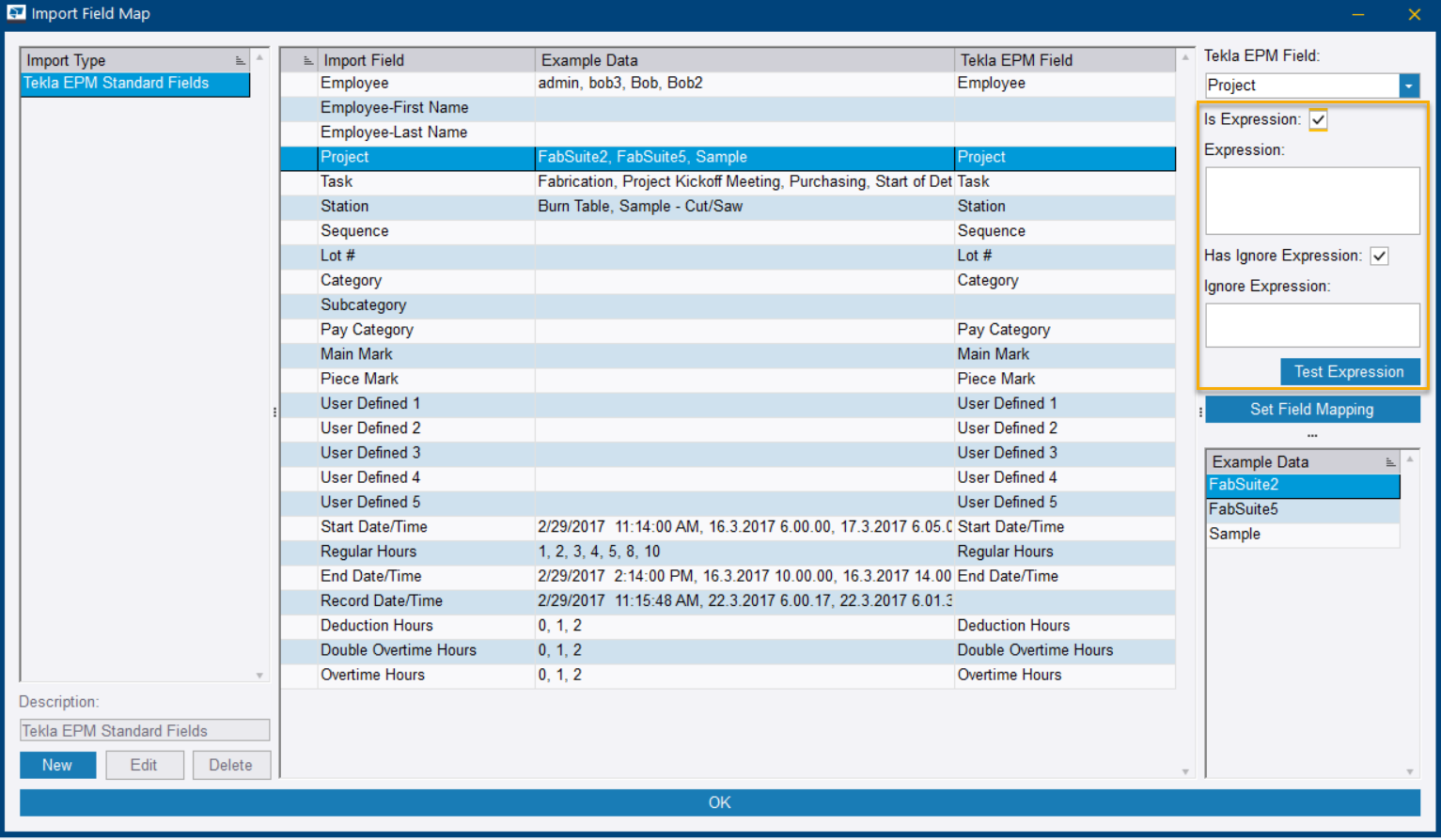Toggle the Is Expression checkbox
Image resolution: width=1441 pixels, height=840 pixels.
pos(1319,119)
